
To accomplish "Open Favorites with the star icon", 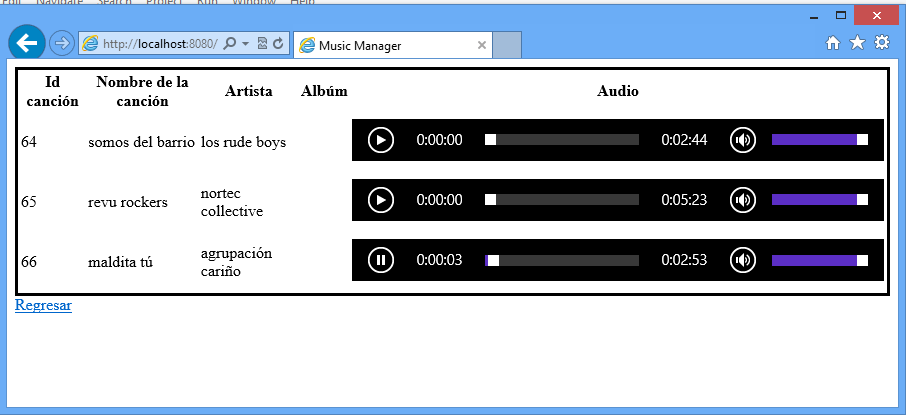I will pos(857,42).
